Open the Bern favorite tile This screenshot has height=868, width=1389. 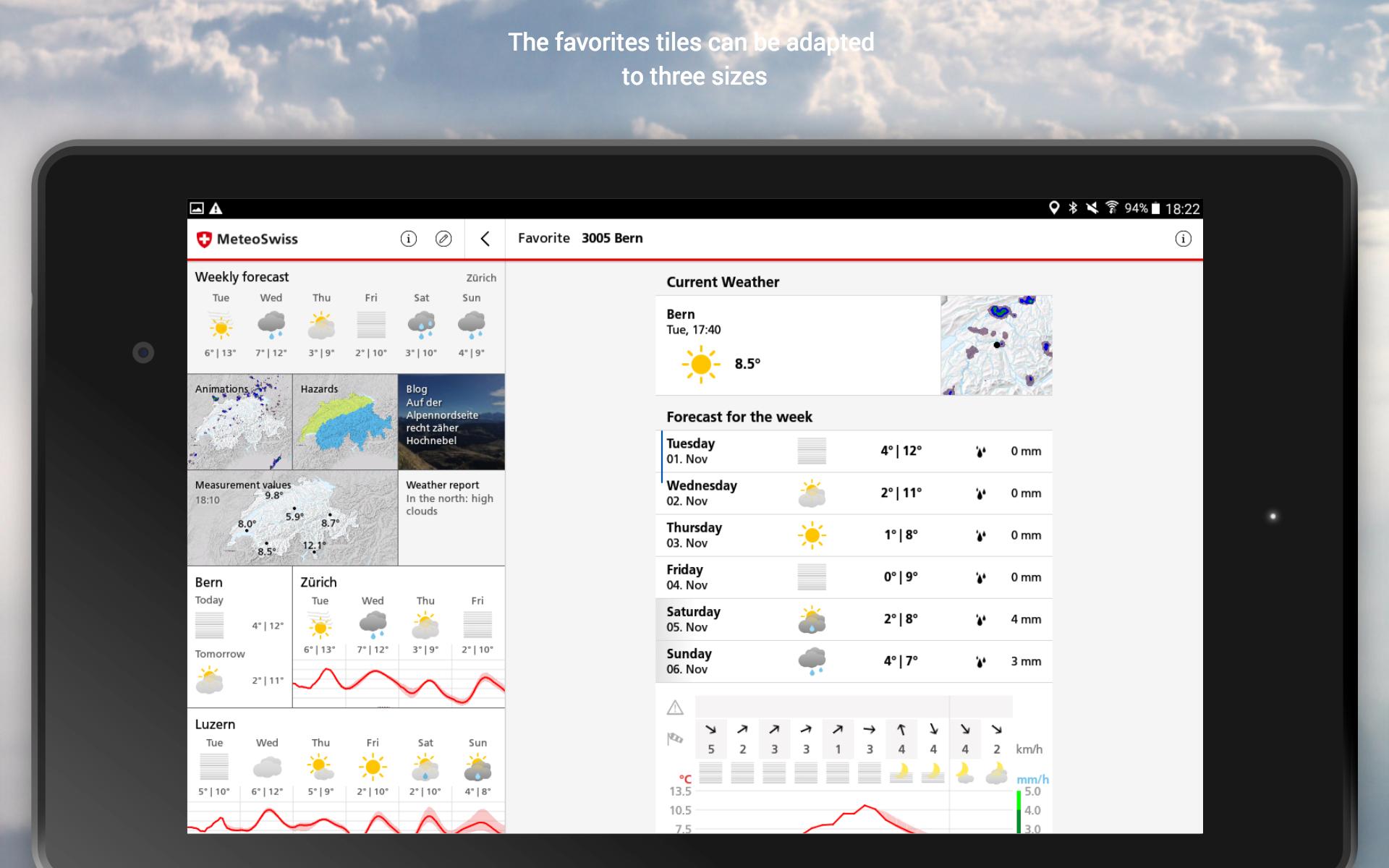[239, 637]
